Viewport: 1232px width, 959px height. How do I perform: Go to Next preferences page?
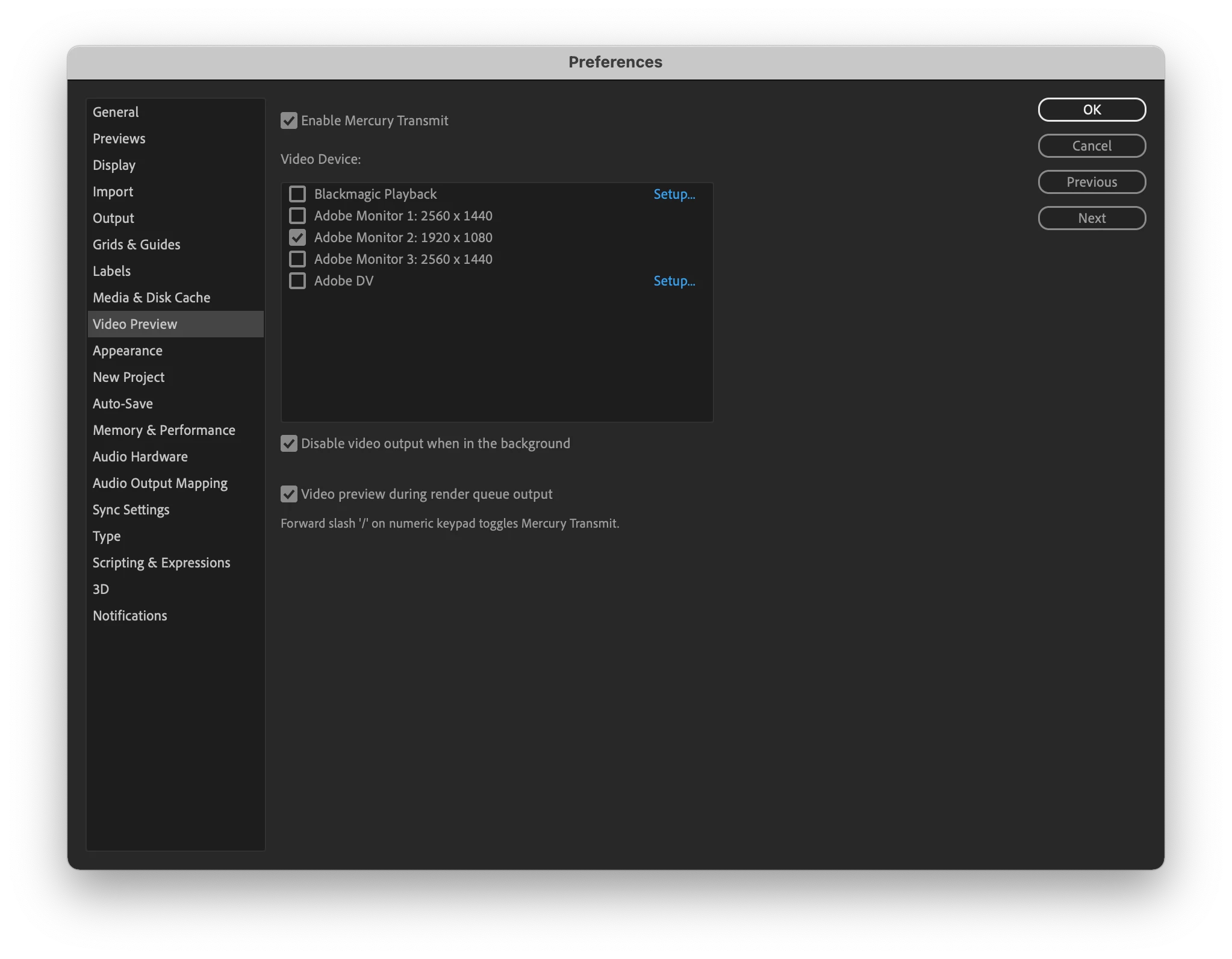click(1091, 218)
